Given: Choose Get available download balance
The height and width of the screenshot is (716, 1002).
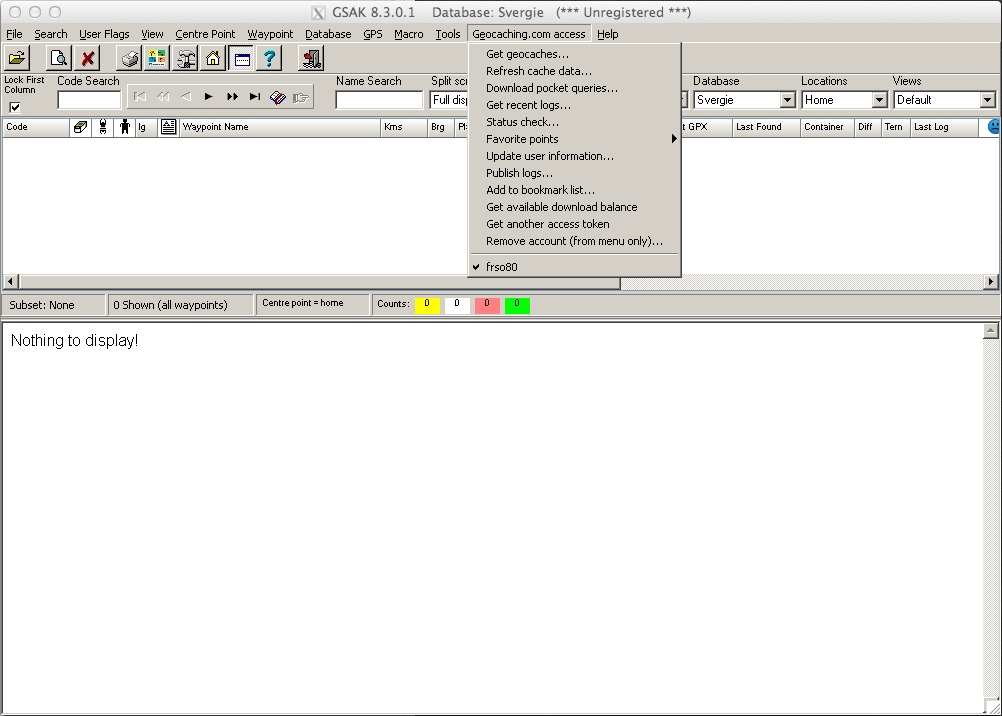Looking at the screenshot, I should point(574,207).
